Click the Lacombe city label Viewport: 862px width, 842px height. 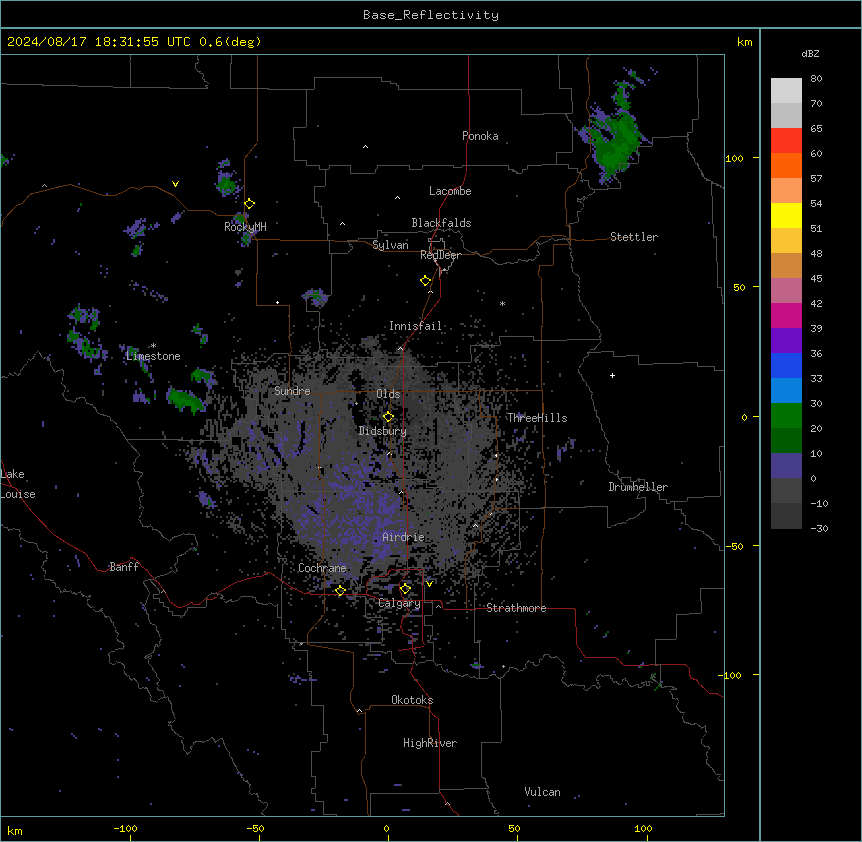(450, 191)
